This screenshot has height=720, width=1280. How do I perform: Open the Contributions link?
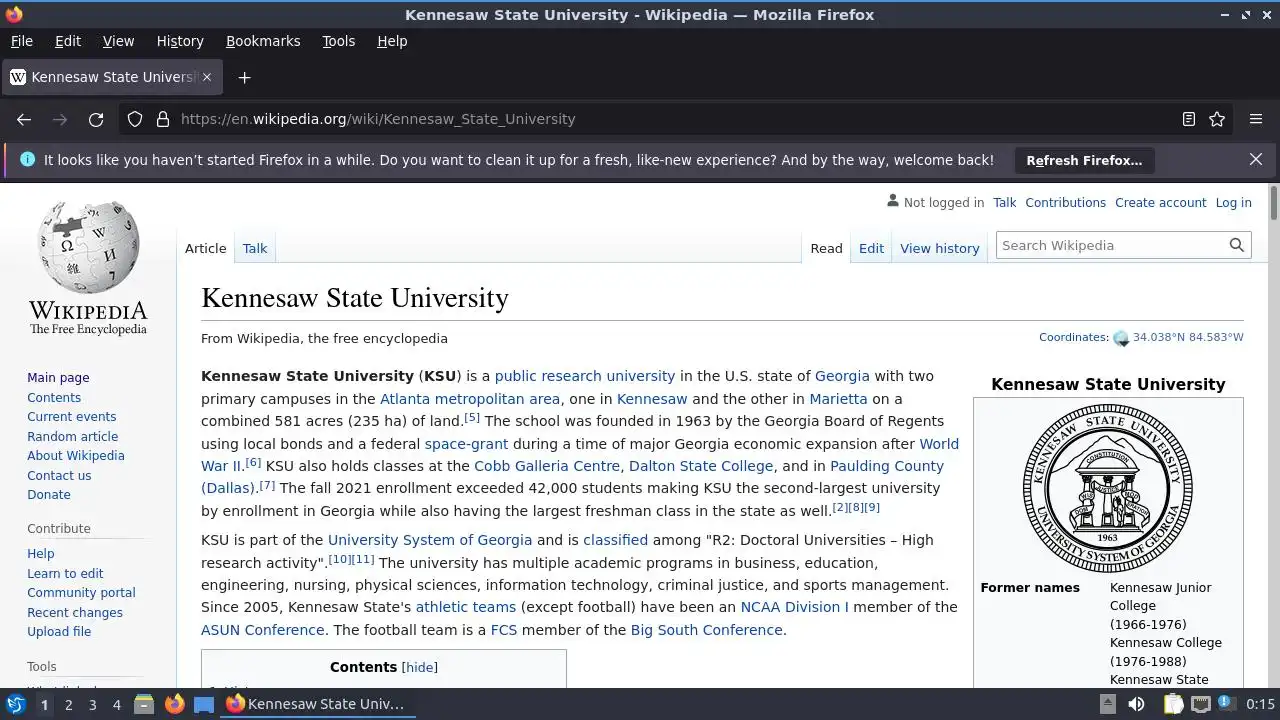click(x=1065, y=202)
